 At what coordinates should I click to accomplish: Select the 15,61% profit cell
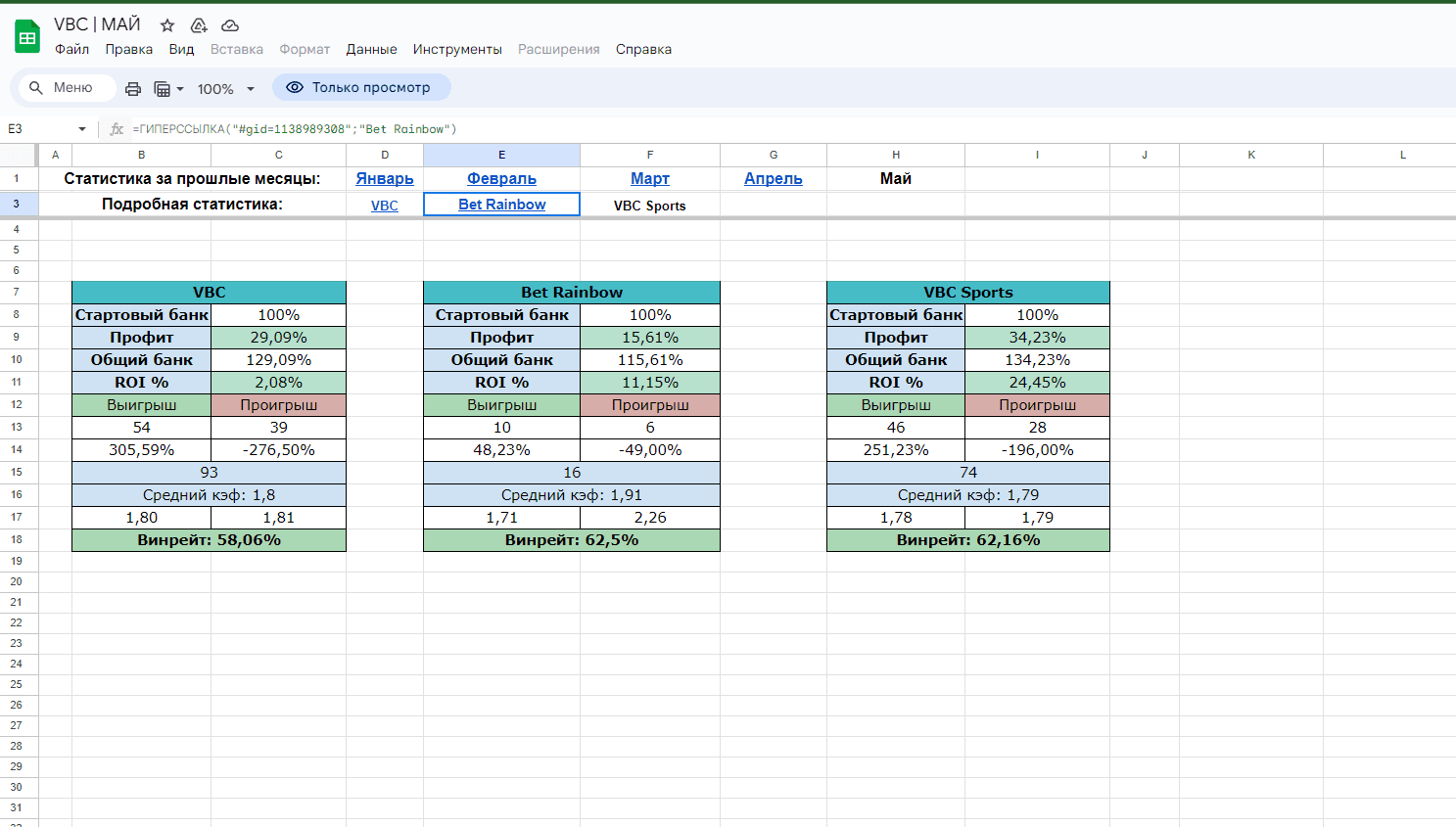tap(650, 338)
